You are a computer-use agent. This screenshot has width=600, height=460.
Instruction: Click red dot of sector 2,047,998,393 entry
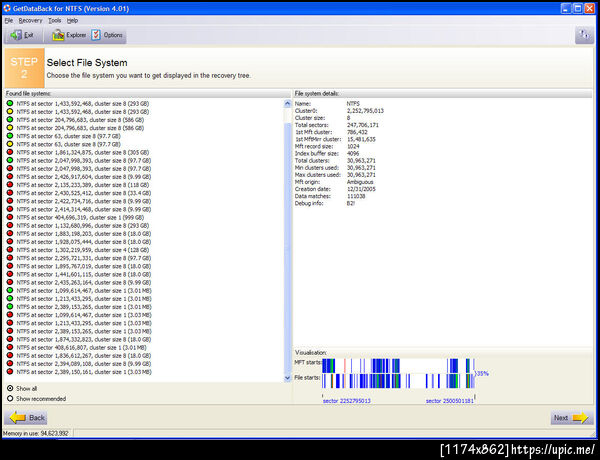point(10,168)
